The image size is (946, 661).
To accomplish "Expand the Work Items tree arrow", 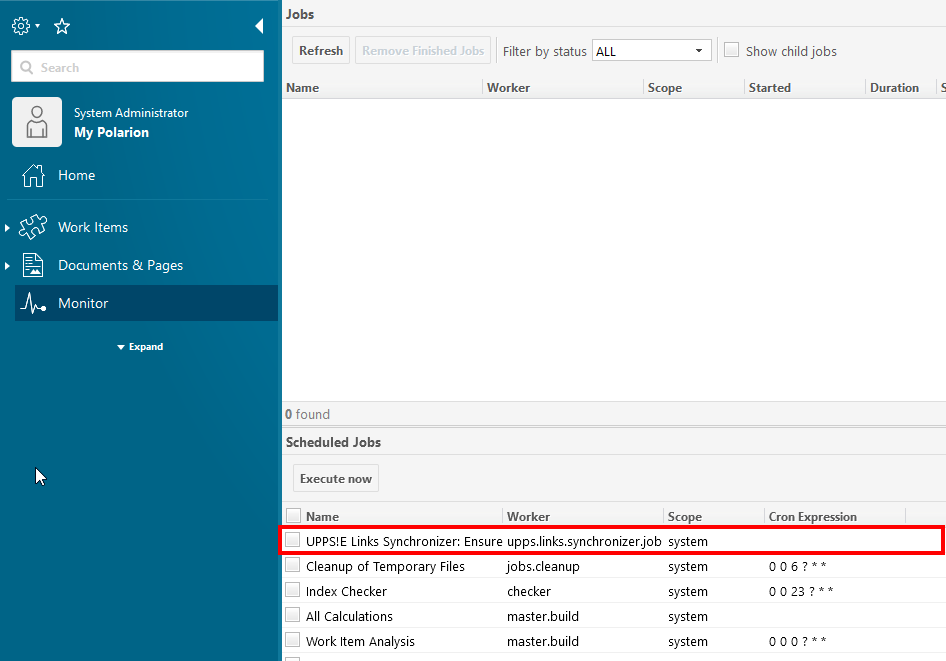I will 6,227.
